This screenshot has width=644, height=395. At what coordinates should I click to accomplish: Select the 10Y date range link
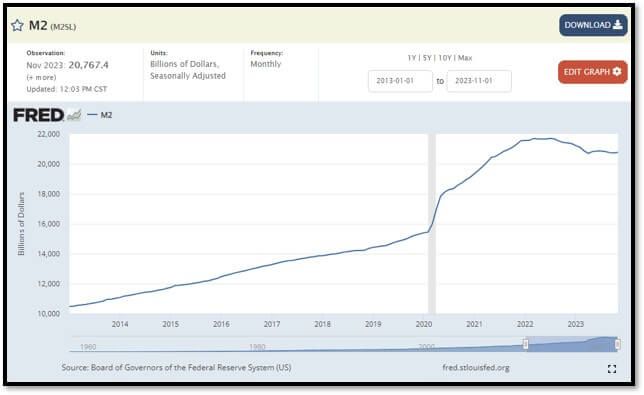point(445,58)
